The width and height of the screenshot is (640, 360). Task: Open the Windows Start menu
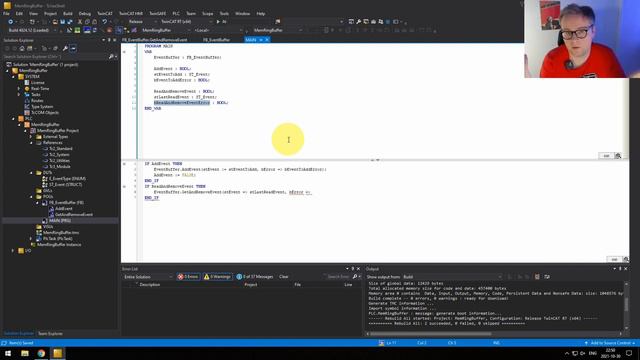[8, 353]
